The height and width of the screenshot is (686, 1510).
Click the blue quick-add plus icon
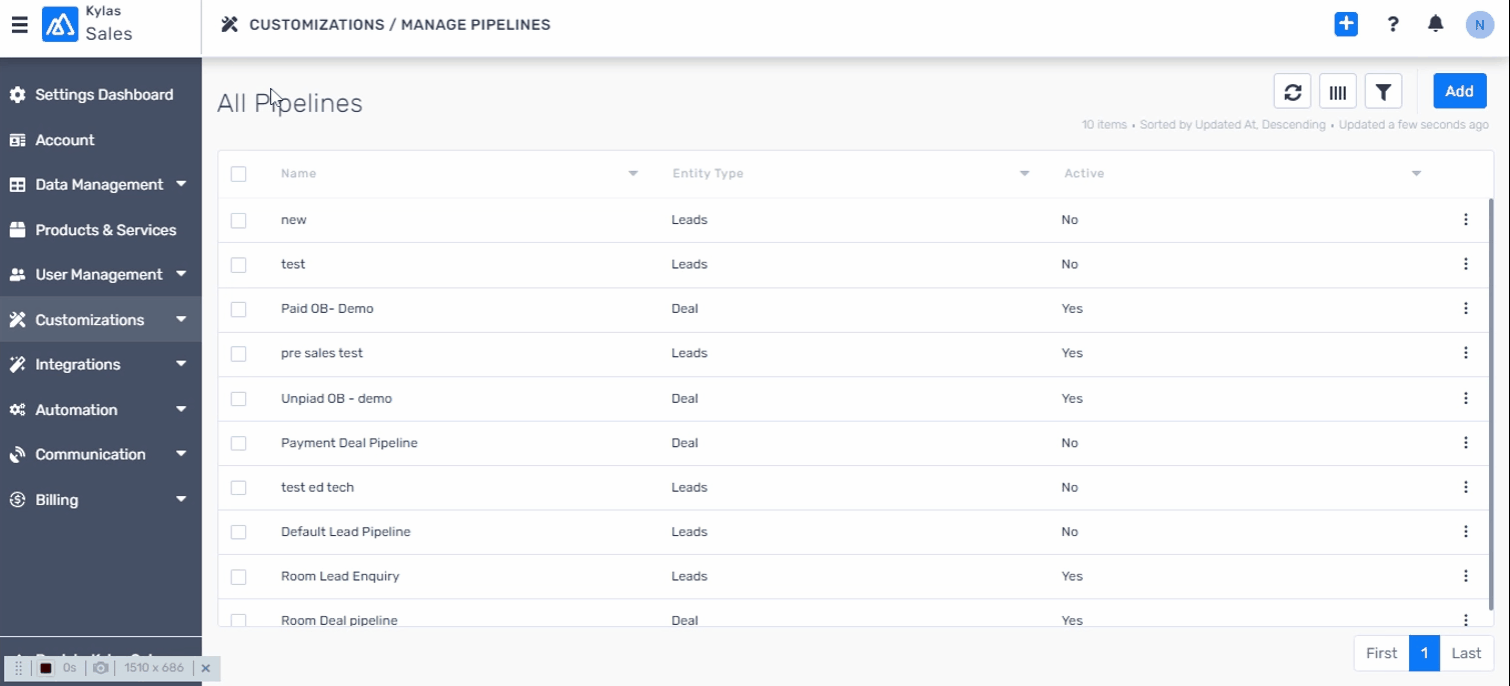click(1346, 25)
